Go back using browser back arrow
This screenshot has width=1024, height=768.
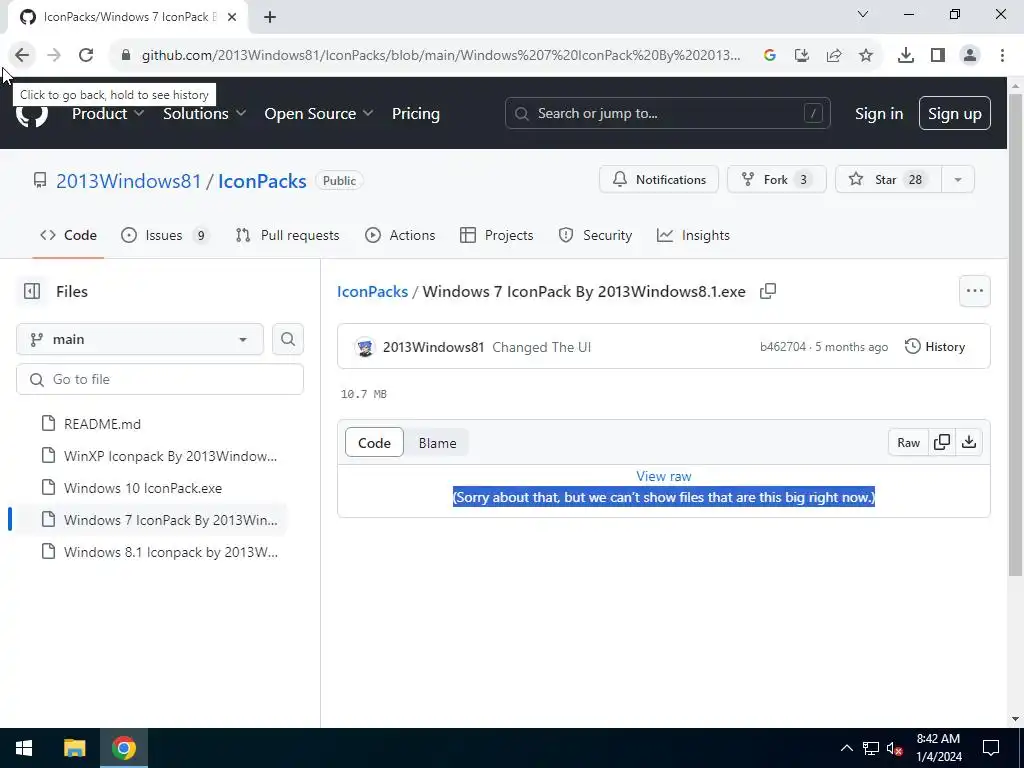coord(22,56)
